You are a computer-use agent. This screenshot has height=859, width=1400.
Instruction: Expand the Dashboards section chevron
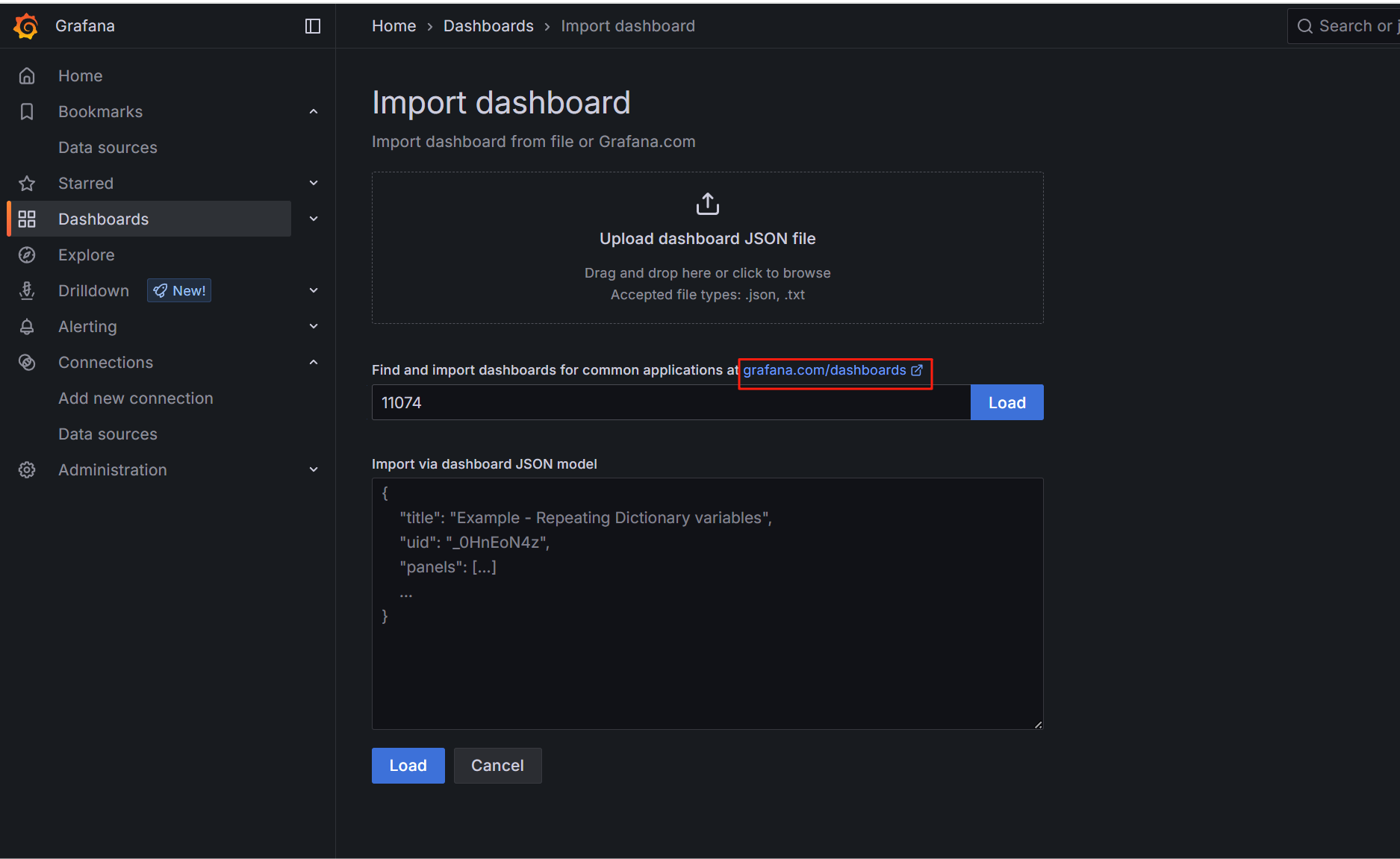point(314,219)
